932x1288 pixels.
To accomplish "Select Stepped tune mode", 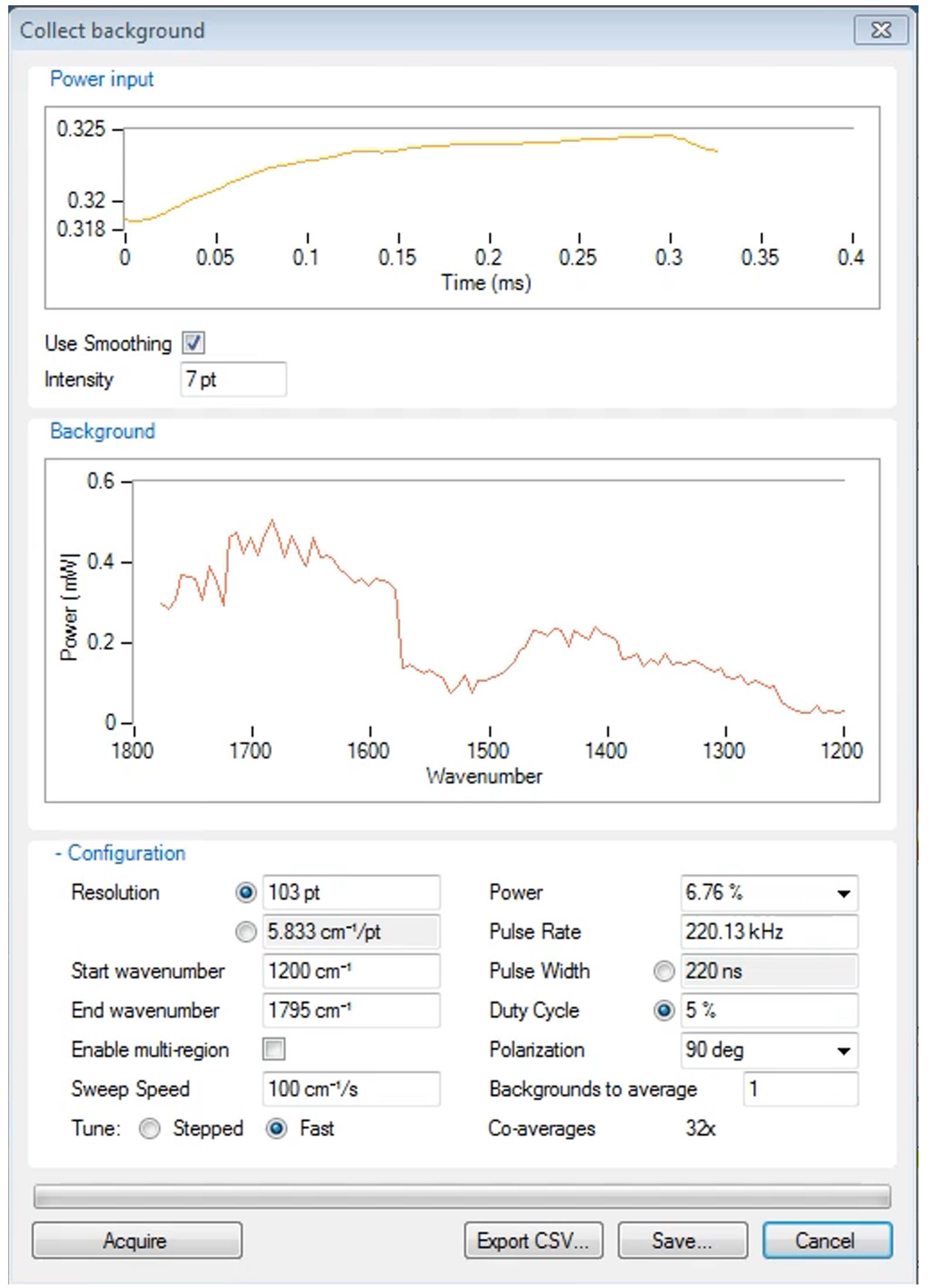I will click(150, 1129).
